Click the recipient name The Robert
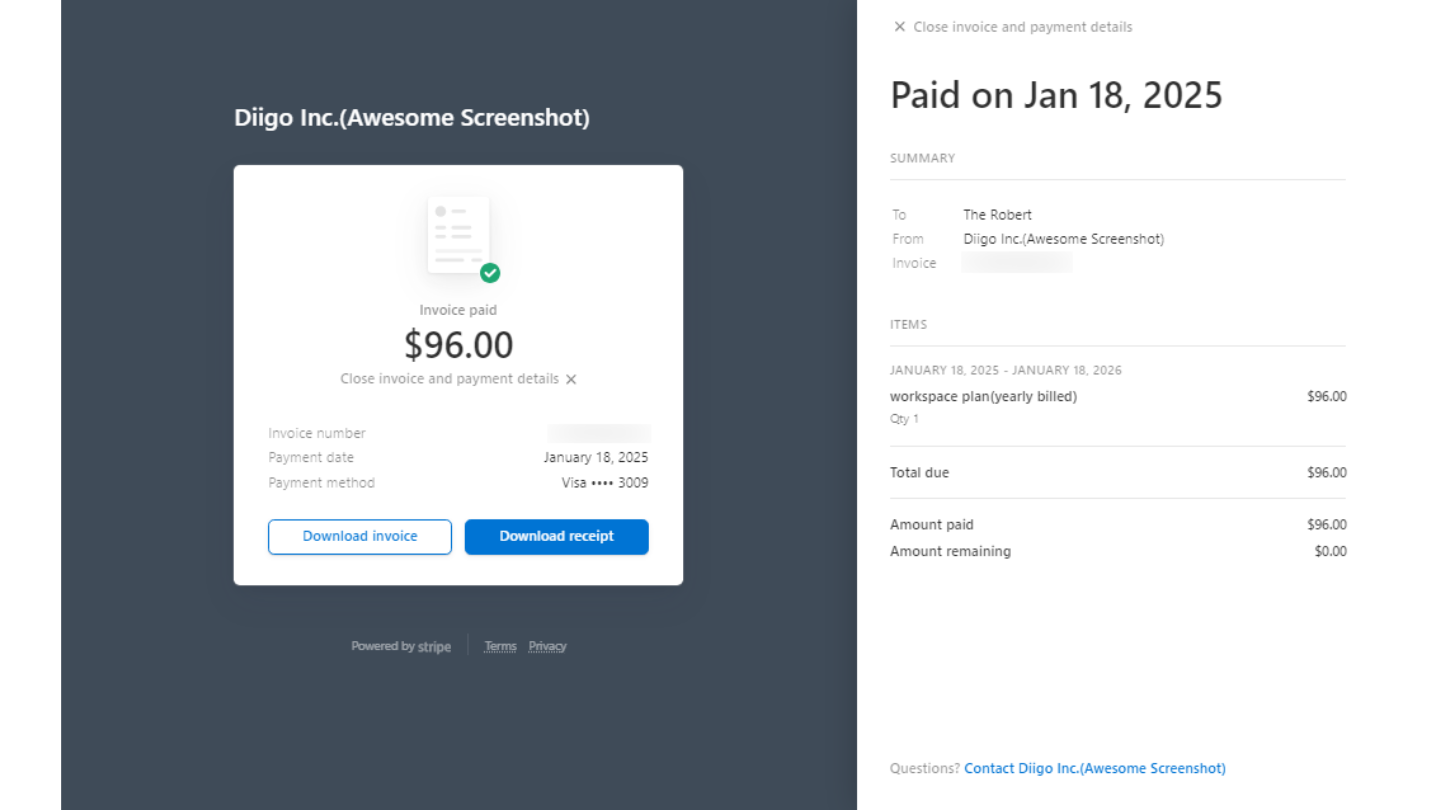Viewport: 1440px width, 810px height. [997, 214]
